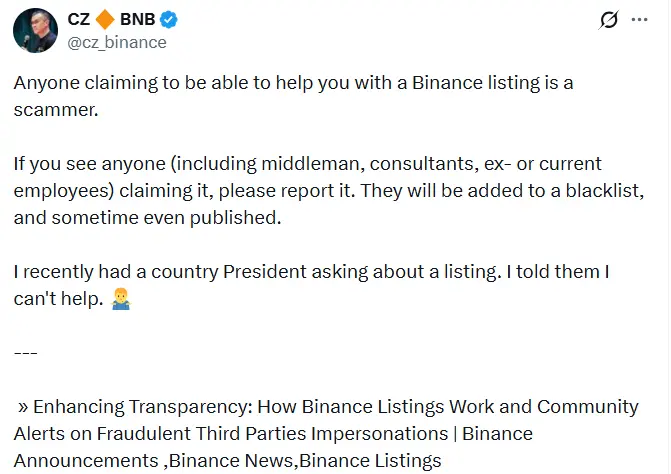Click the orange diamond icon beside CZ
The height and width of the screenshot is (474, 671).
(x=107, y=20)
